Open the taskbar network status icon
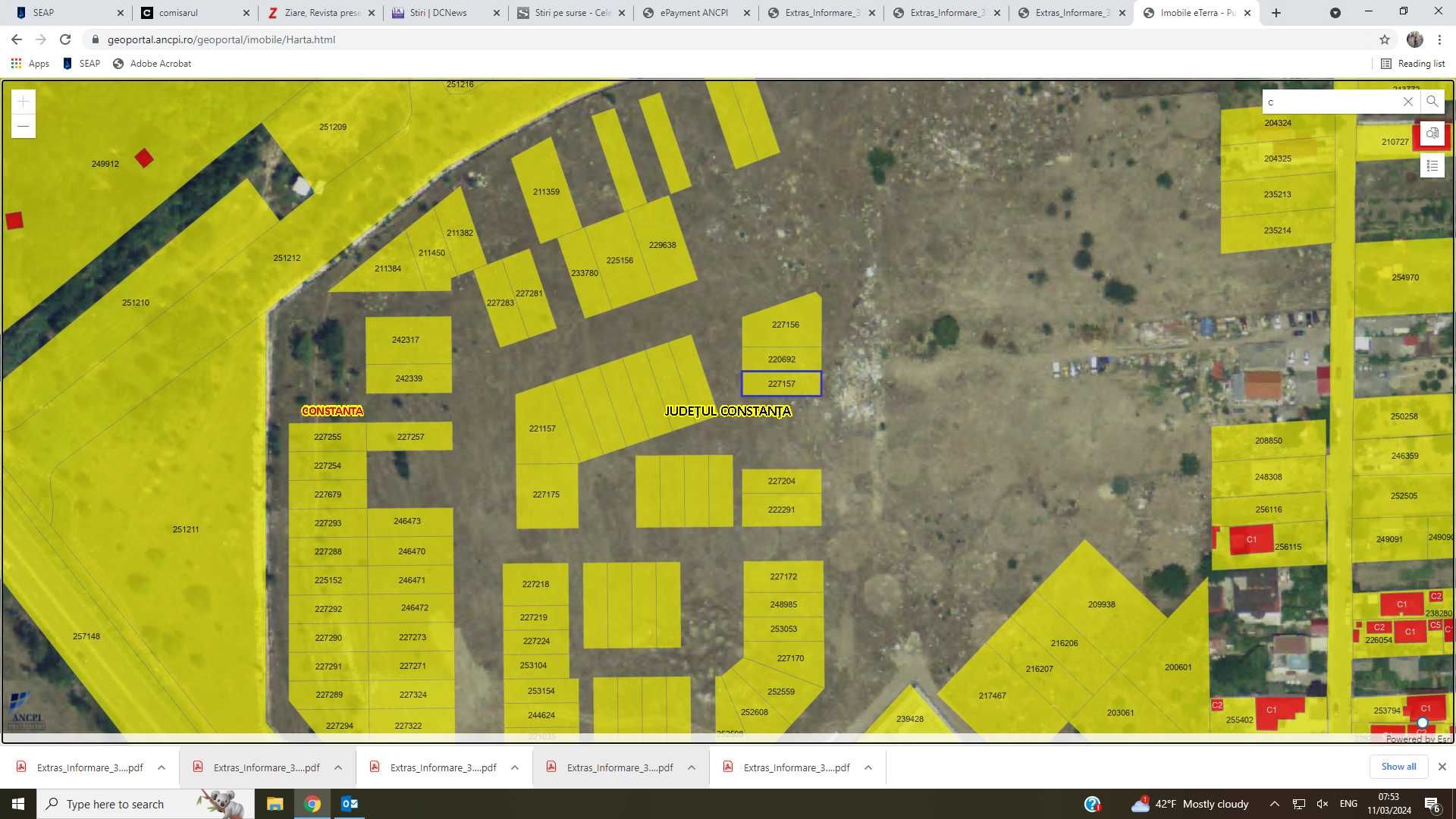Image resolution: width=1456 pixels, height=819 pixels. [x=1299, y=804]
